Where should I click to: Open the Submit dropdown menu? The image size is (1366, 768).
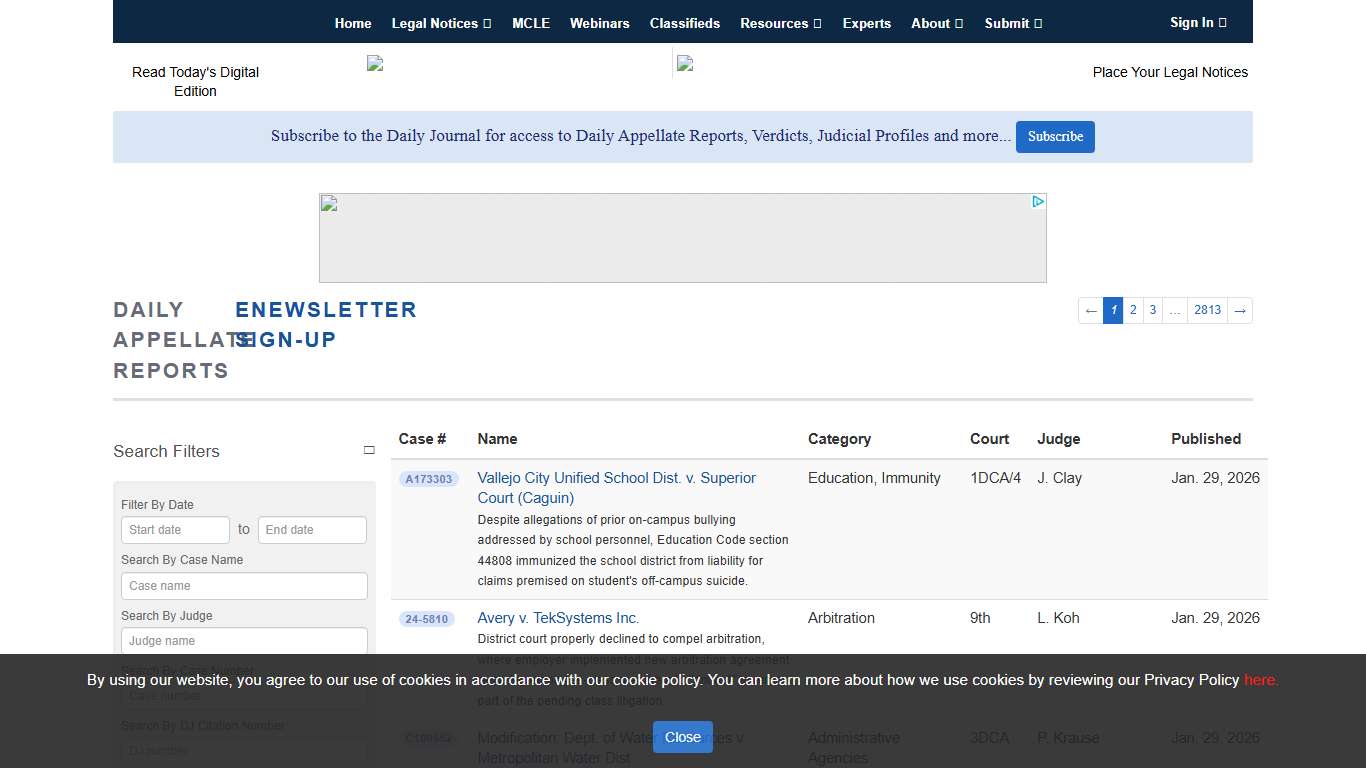[1013, 23]
